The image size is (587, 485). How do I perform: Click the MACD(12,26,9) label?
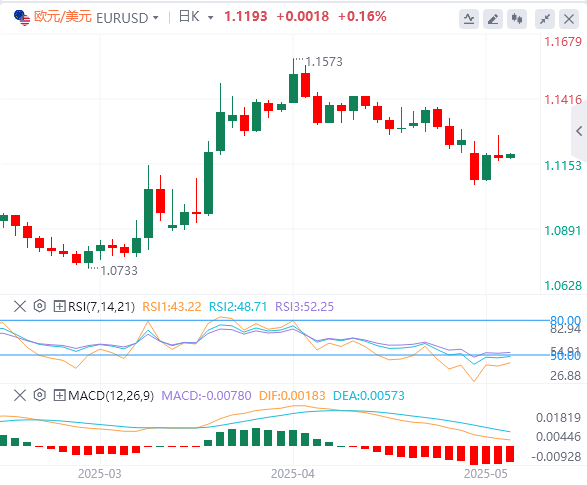tap(111, 396)
